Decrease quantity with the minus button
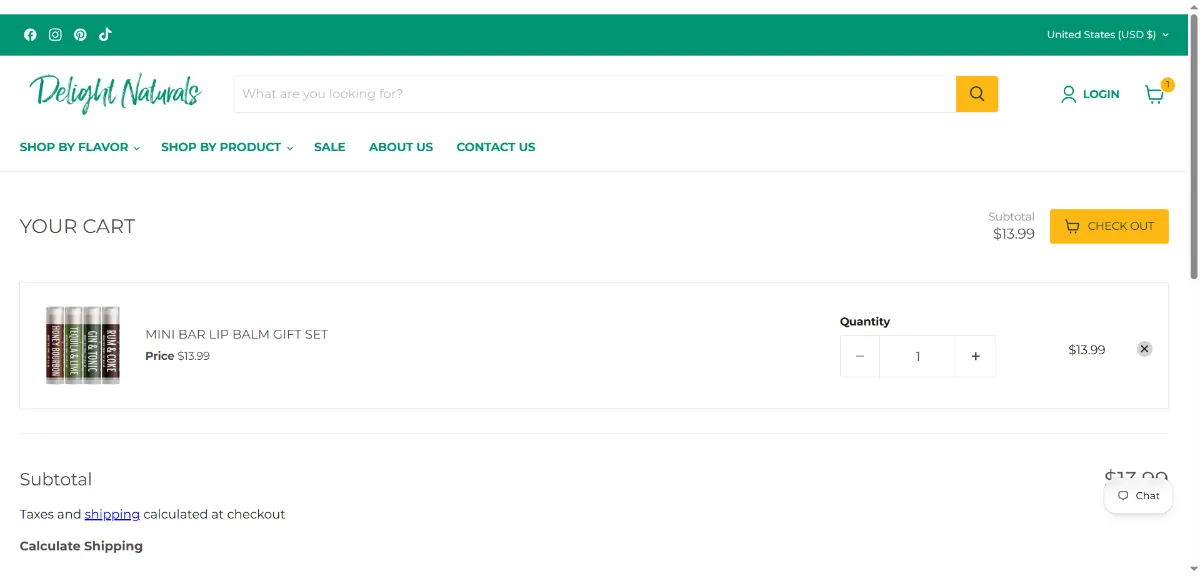The width and height of the screenshot is (1200, 576). coord(860,356)
